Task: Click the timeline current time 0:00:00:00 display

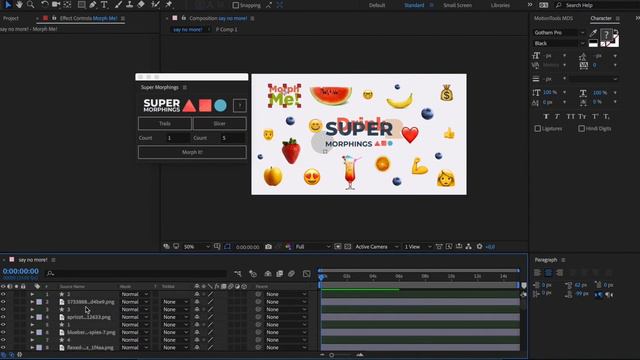Action: [20, 271]
